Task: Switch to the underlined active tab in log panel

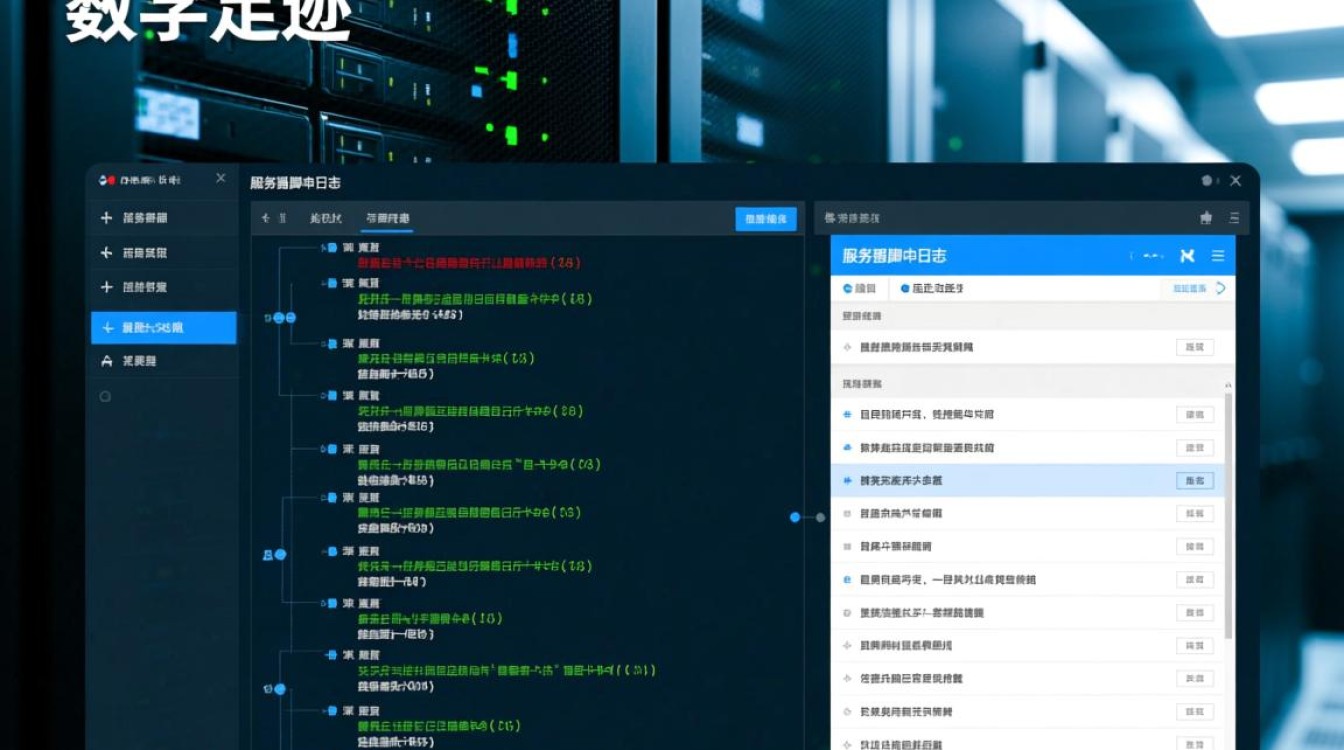Action: [387, 218]
